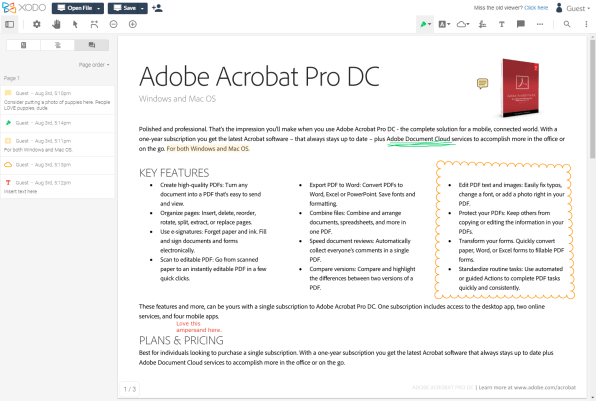Open the Page order sort dropdown
Viewport: 596px width, 401px height.
[94, 65]
